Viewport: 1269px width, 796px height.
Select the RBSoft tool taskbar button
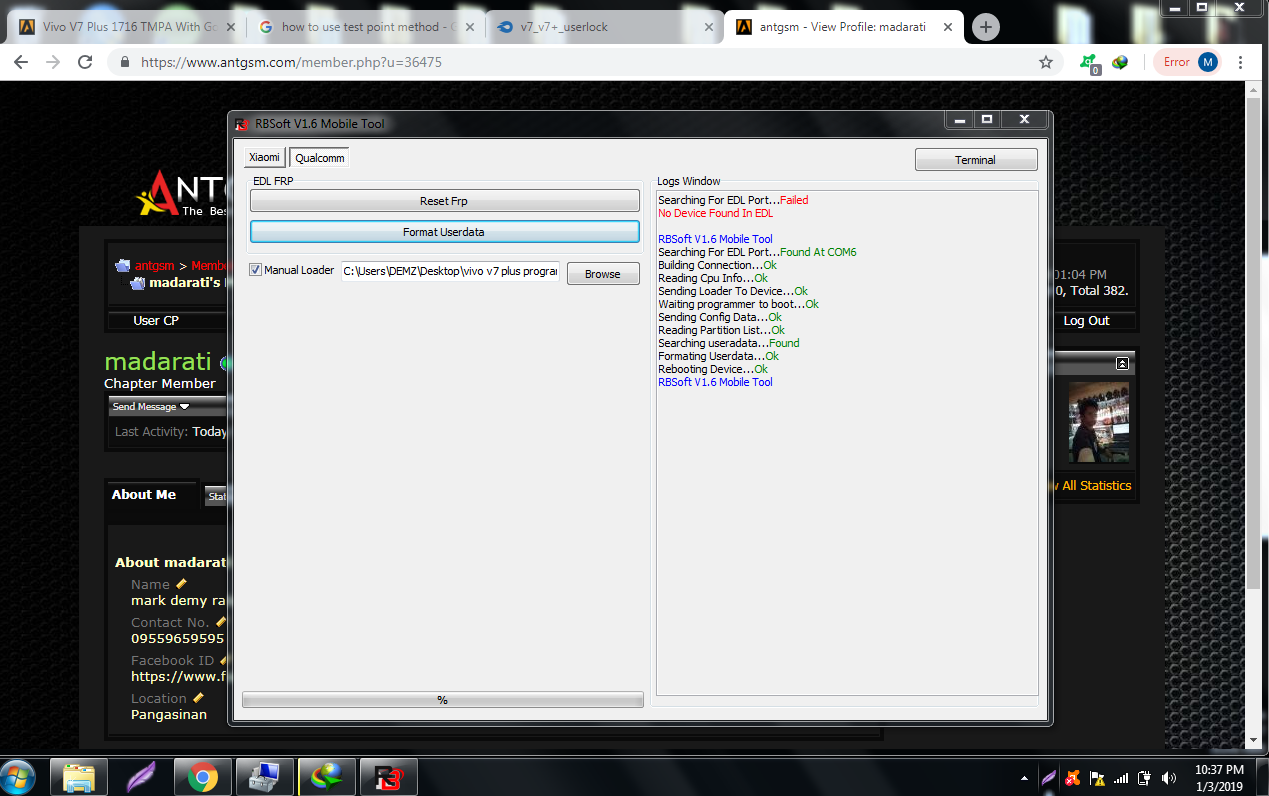388,777
